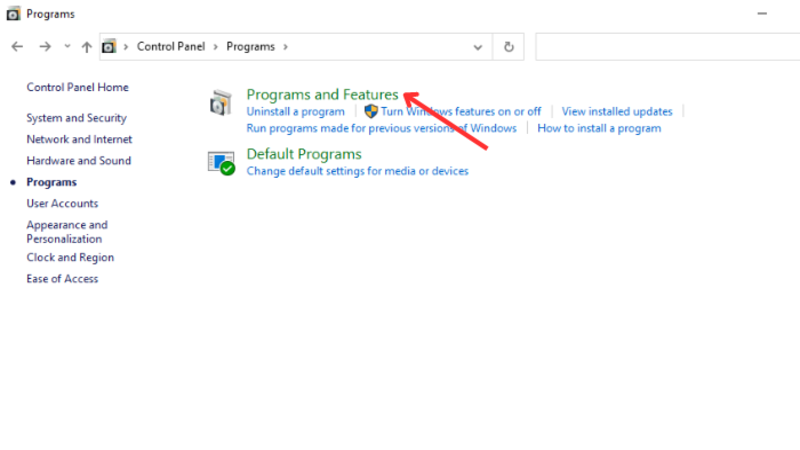Image resolution: width=800 pixels, height=450 pixels.
Task: Expand chevron after Control Panel breadcrumb
Action: pos(215,46)
